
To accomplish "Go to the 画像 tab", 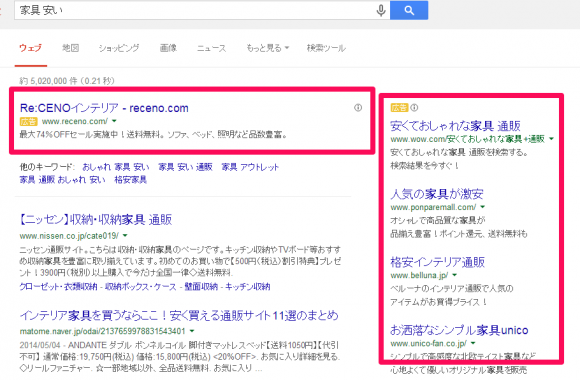I will [x=168, y=48].
